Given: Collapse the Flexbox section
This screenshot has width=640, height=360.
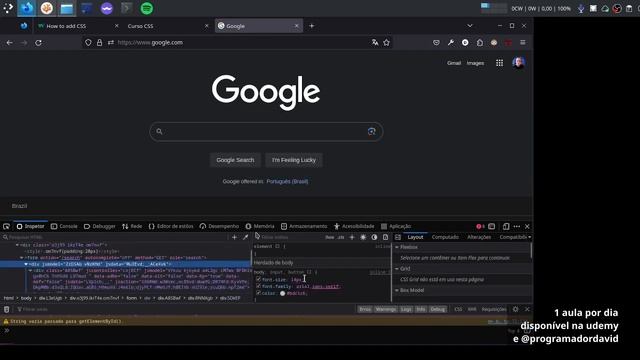Looking at the screenshot, I should pyautogui.click(x=397, y=247).
